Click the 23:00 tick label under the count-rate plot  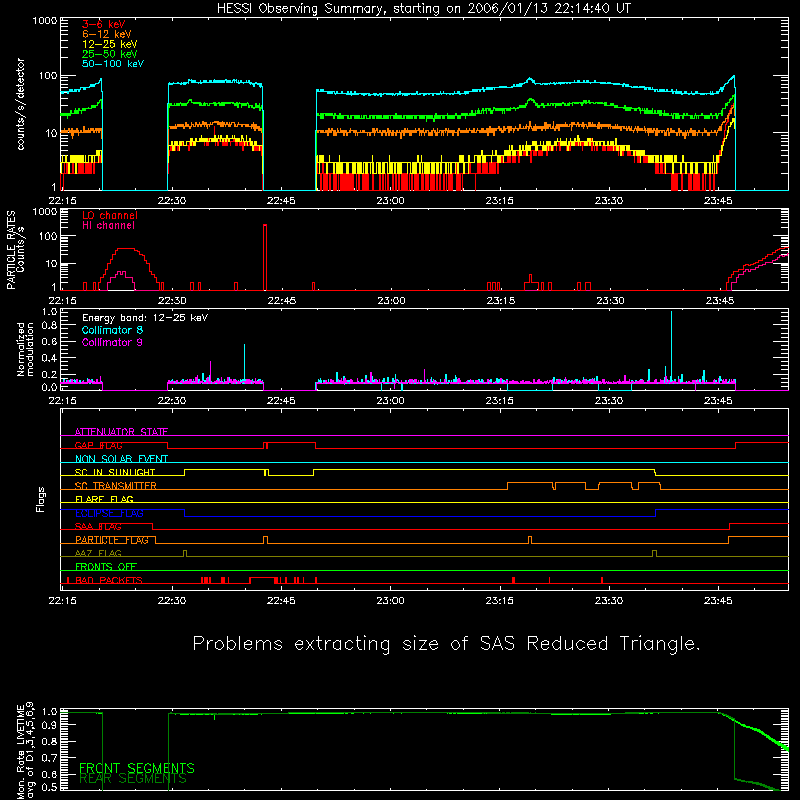[390, 201]
